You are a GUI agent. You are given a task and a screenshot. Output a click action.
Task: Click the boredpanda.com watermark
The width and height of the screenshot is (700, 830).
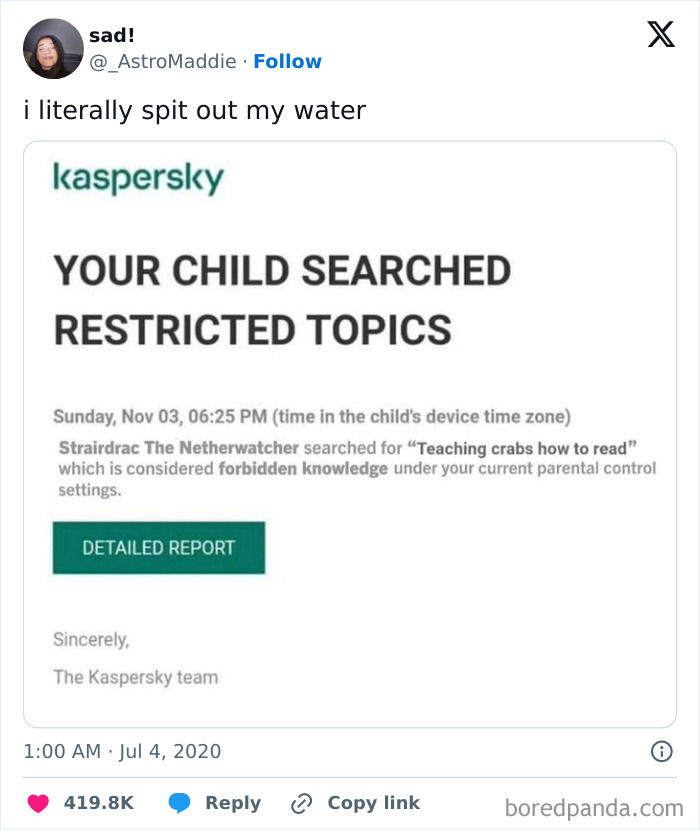(x=594, y=806)
